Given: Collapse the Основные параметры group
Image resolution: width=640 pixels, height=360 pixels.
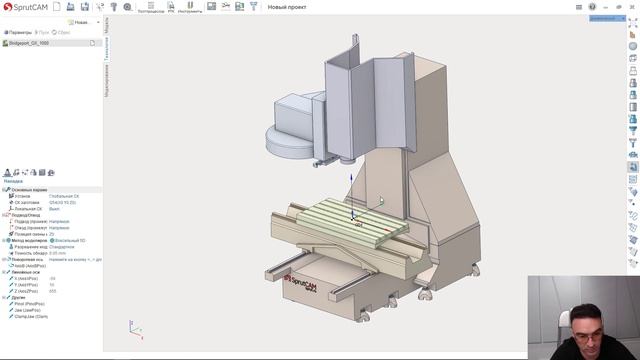Looking at the screenshot, I should [4, 190].
